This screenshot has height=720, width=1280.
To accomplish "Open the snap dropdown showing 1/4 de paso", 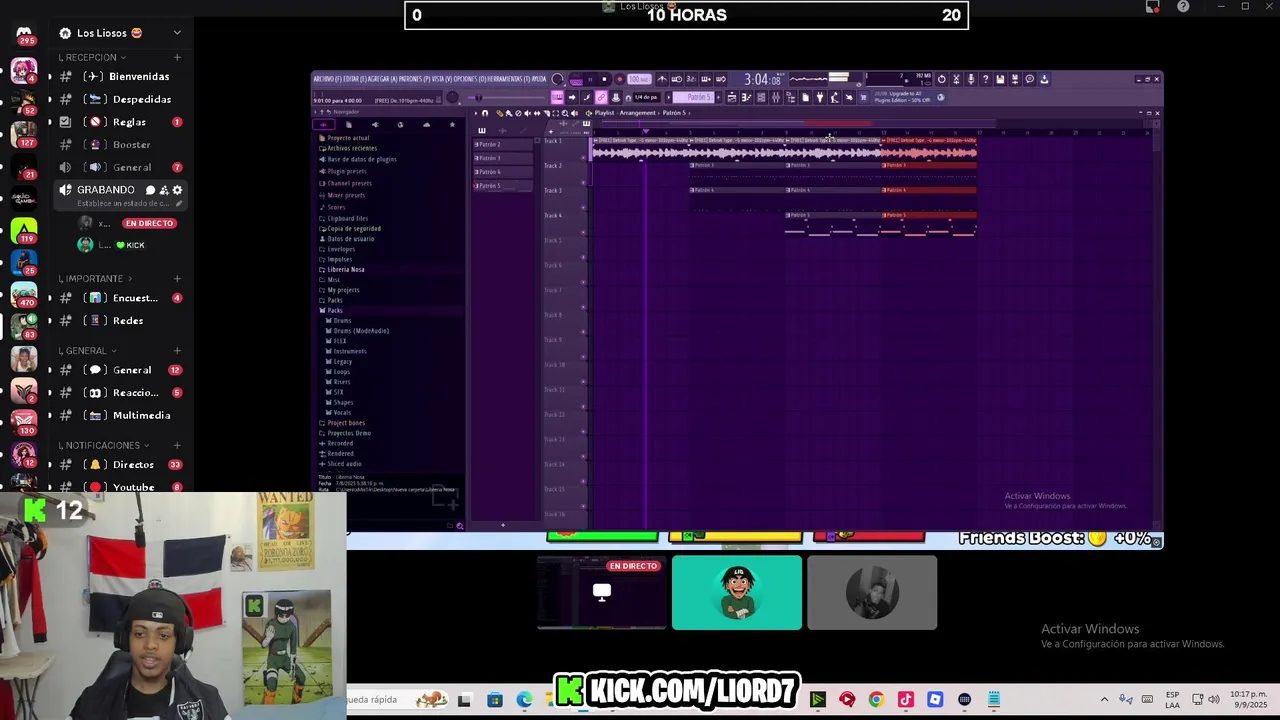I will tap(646, 97).
